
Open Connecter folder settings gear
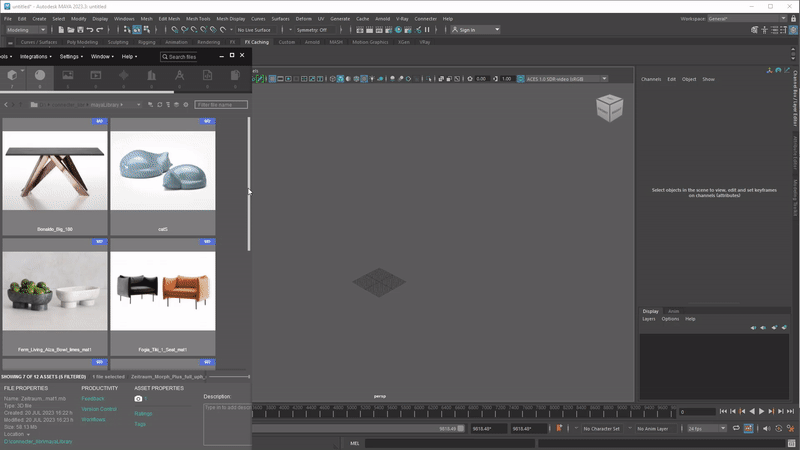click(x=186, y=105)
